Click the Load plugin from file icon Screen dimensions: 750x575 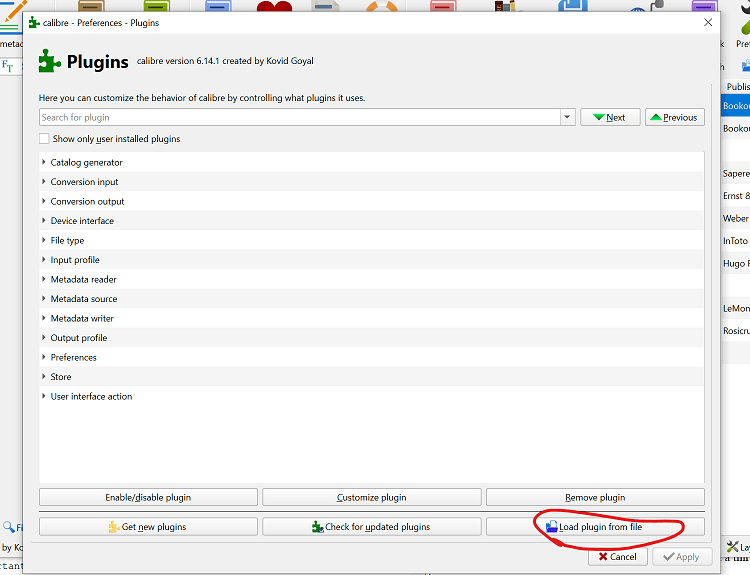coord(552,527)
